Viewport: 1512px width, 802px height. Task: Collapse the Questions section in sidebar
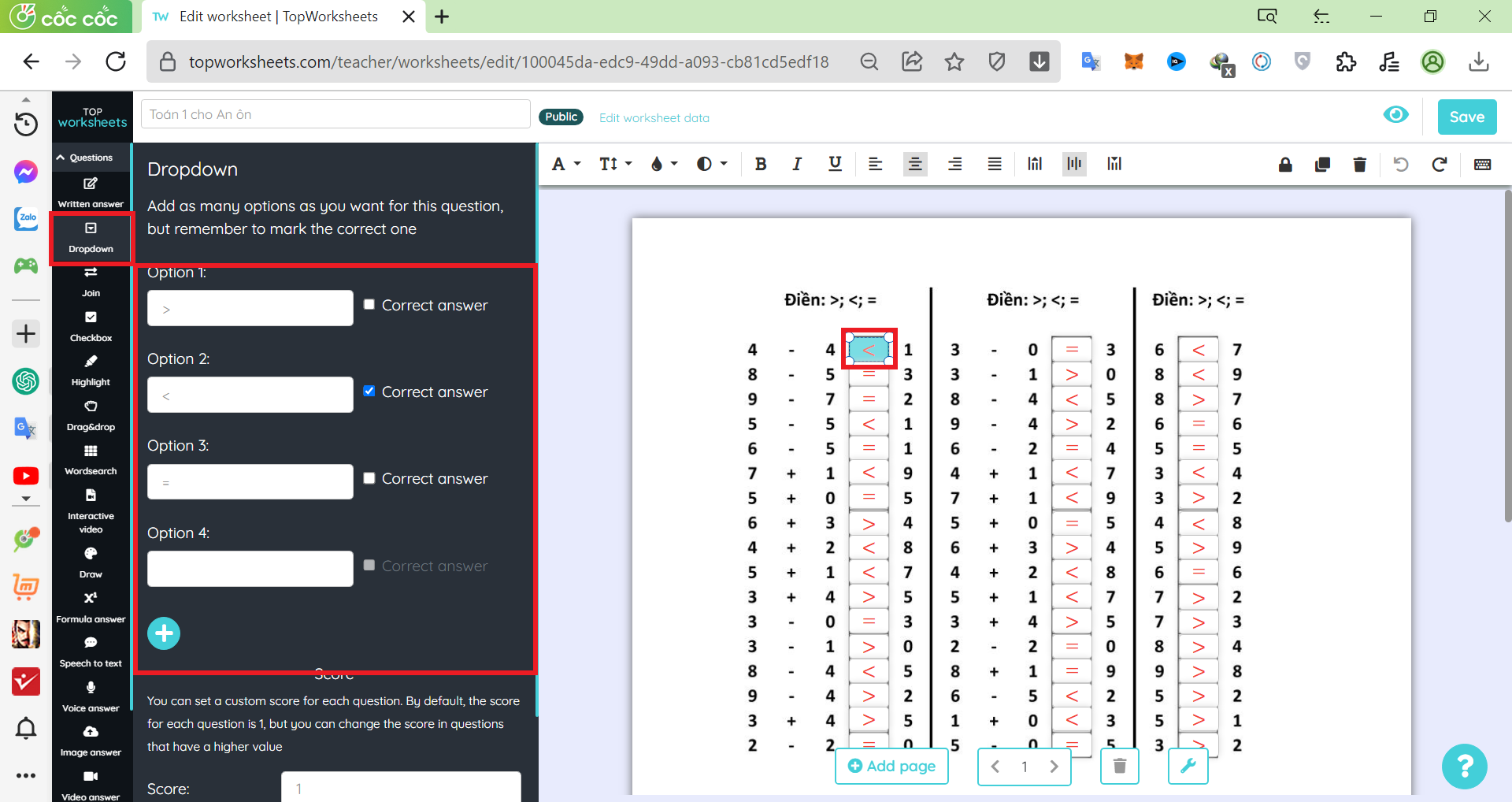point(84,158)
